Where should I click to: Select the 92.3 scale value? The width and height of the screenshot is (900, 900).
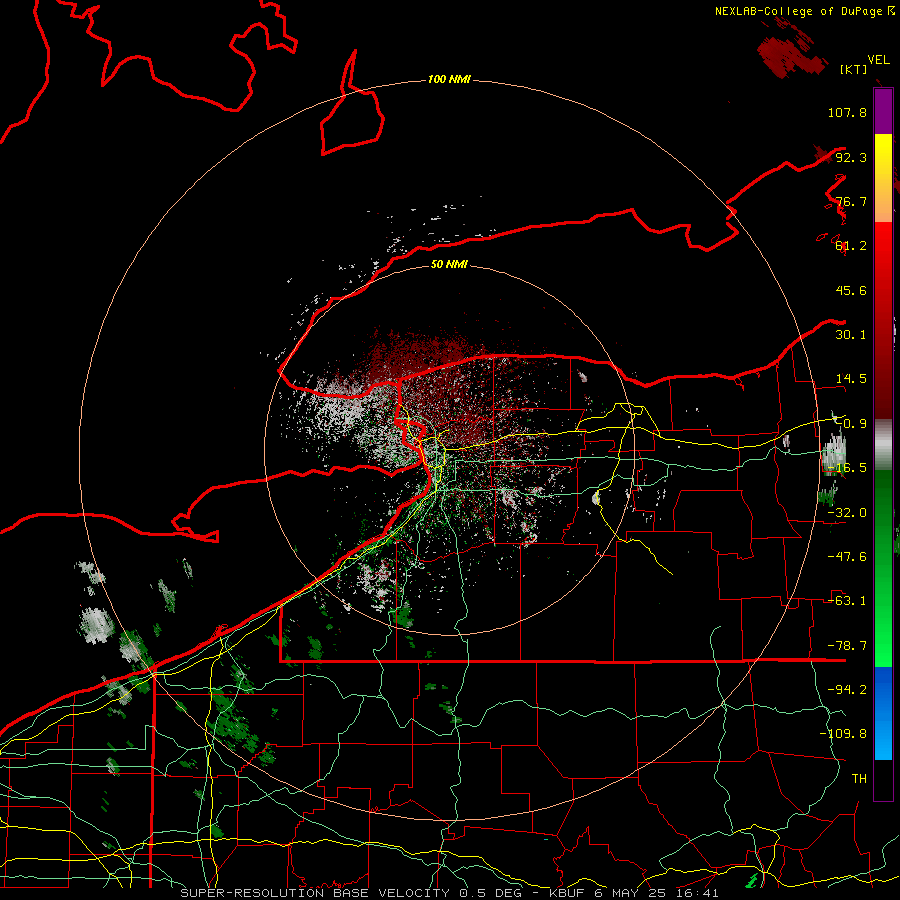pyautogui.click(x=851, y=157)
